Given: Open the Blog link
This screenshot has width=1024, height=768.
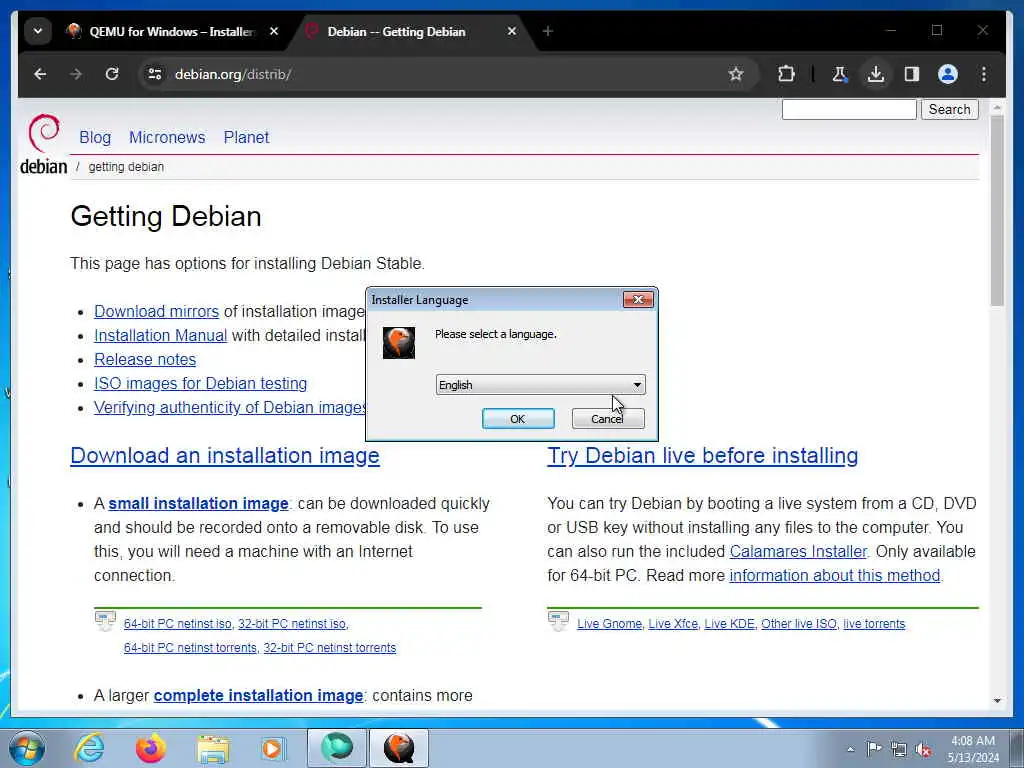Looking at the screenshot, I should click(x=95, y=137).
